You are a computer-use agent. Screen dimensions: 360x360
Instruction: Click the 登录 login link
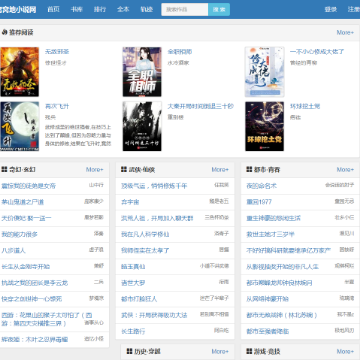coord(331,9)
